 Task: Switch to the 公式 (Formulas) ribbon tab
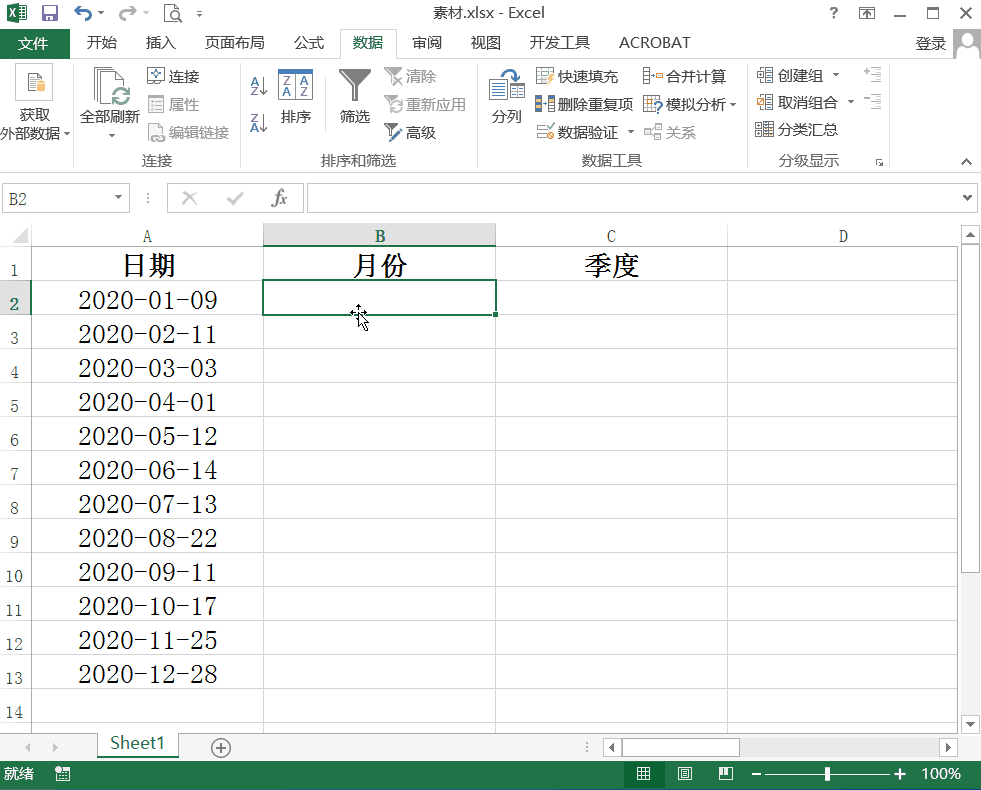tap(309, 43)
